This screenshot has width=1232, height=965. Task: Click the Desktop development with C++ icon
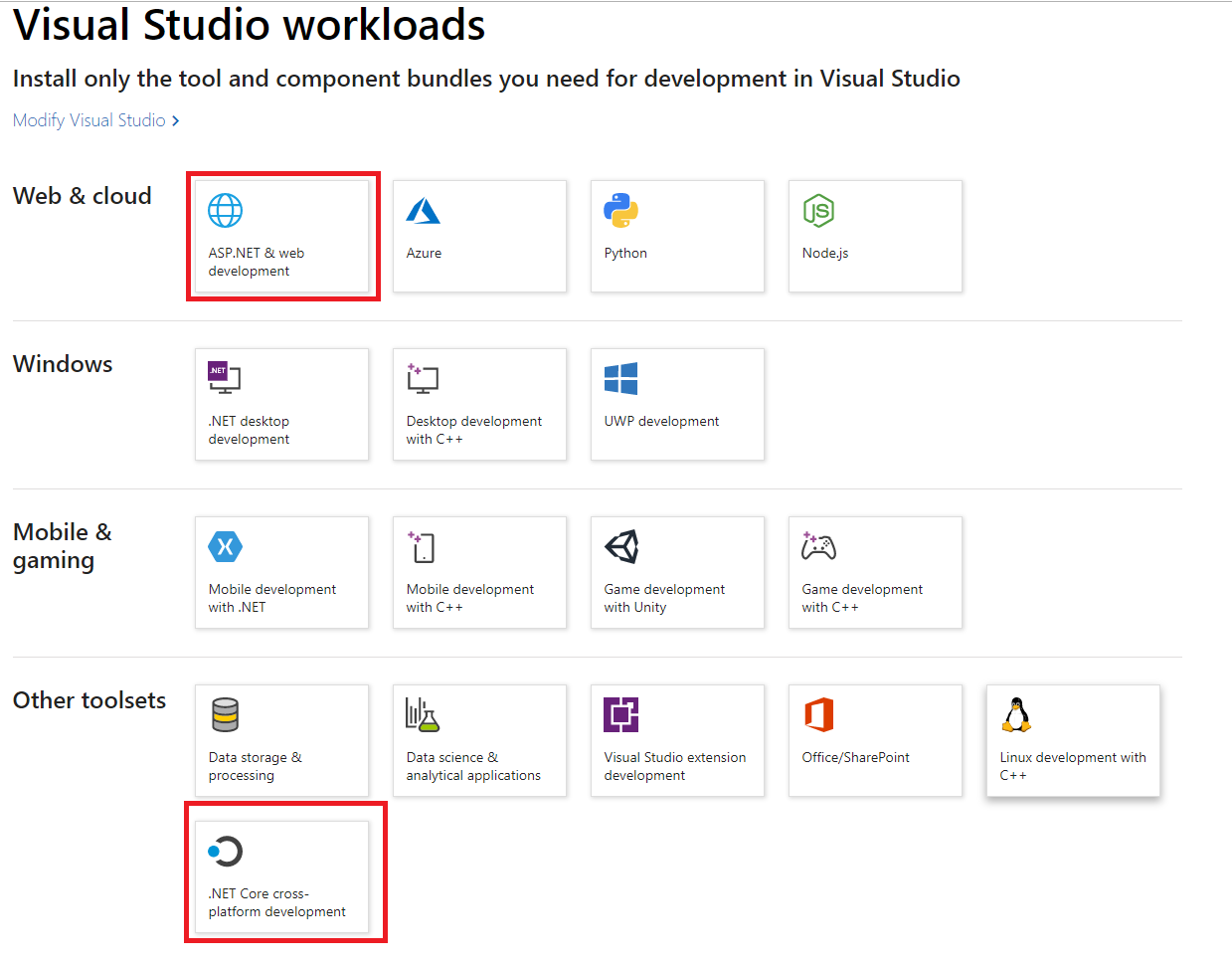point(423,378)
